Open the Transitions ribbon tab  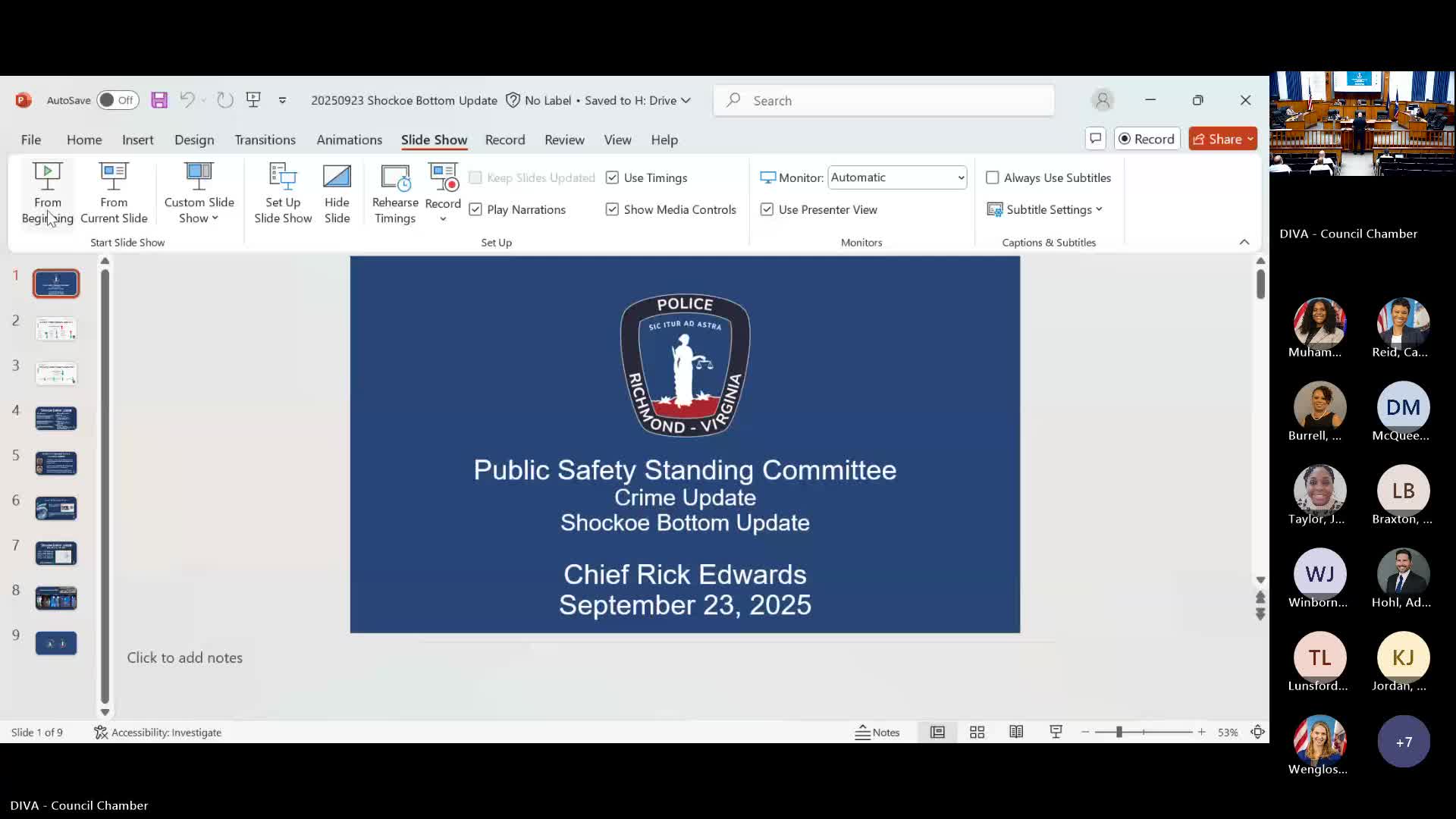[265, 140]
